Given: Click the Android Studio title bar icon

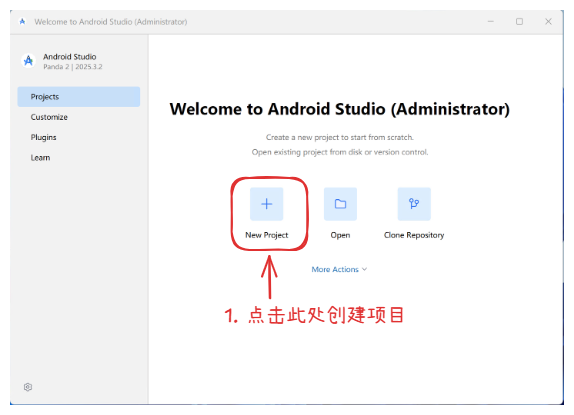Looking at the screenshot, I should pyautogui.click(x=22, y=22).
